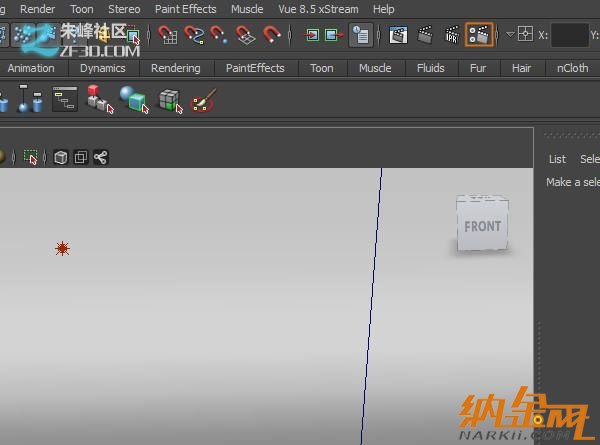Click the input connections icon
The height and width of the screenshot is (445, 600).
pyautogui.click(x=312, y=35)
